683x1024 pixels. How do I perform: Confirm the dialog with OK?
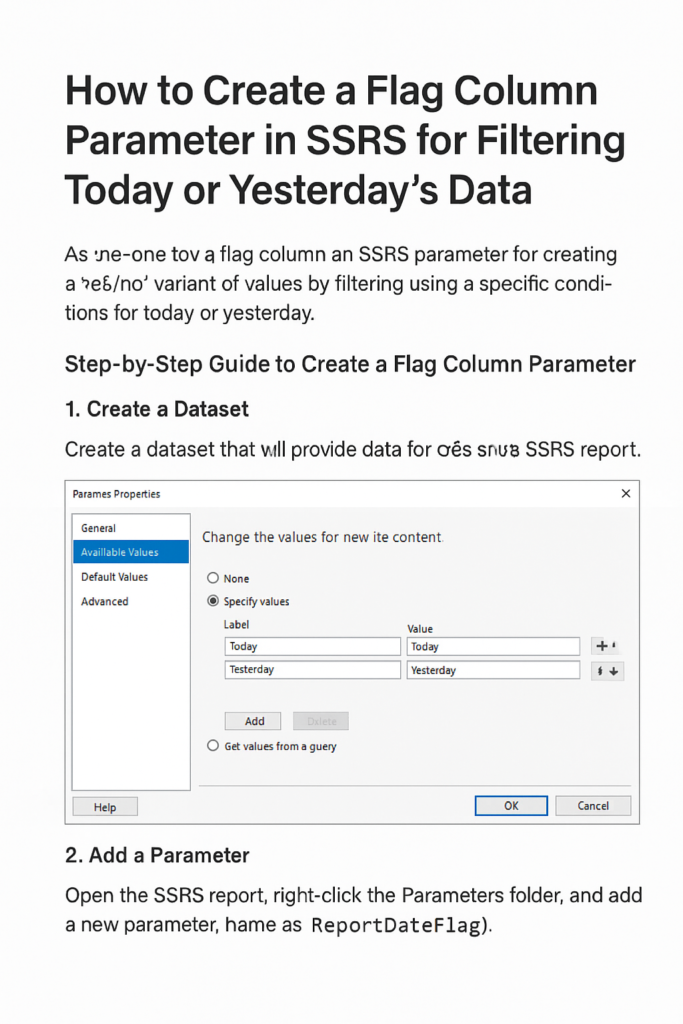(511, 806)
